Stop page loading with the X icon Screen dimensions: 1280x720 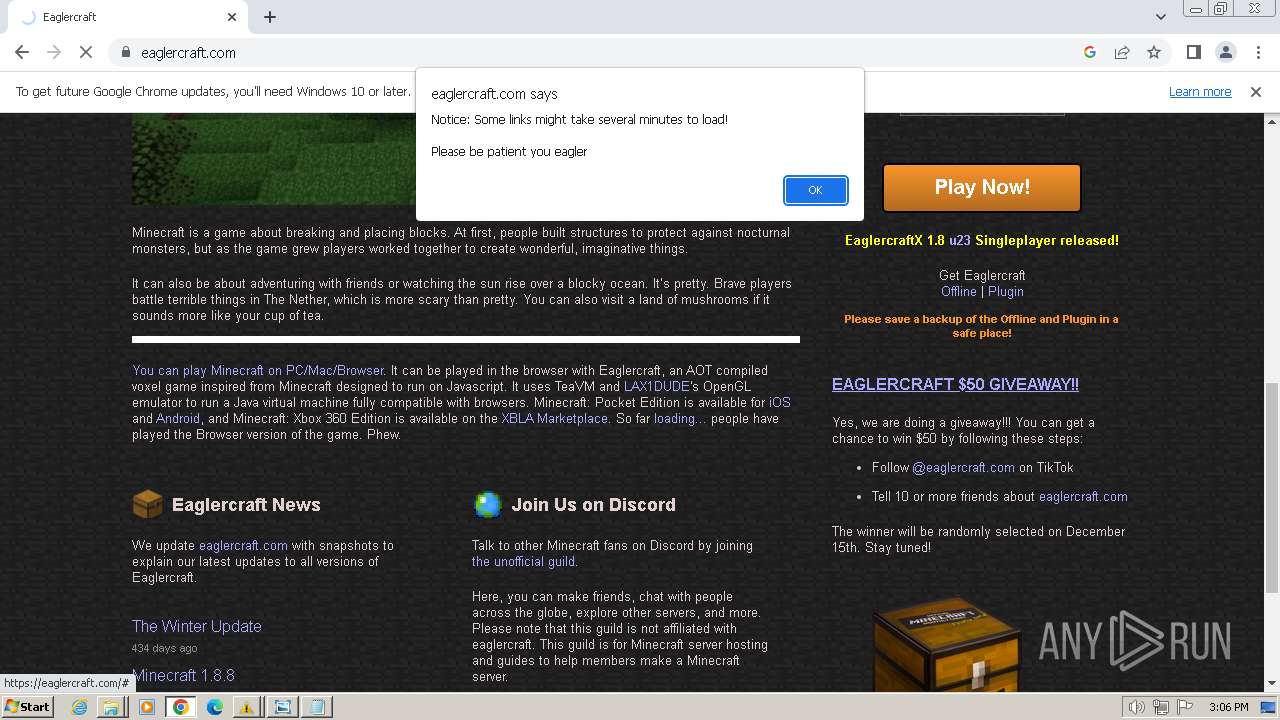pyautogui.click(x=86, y=52)
